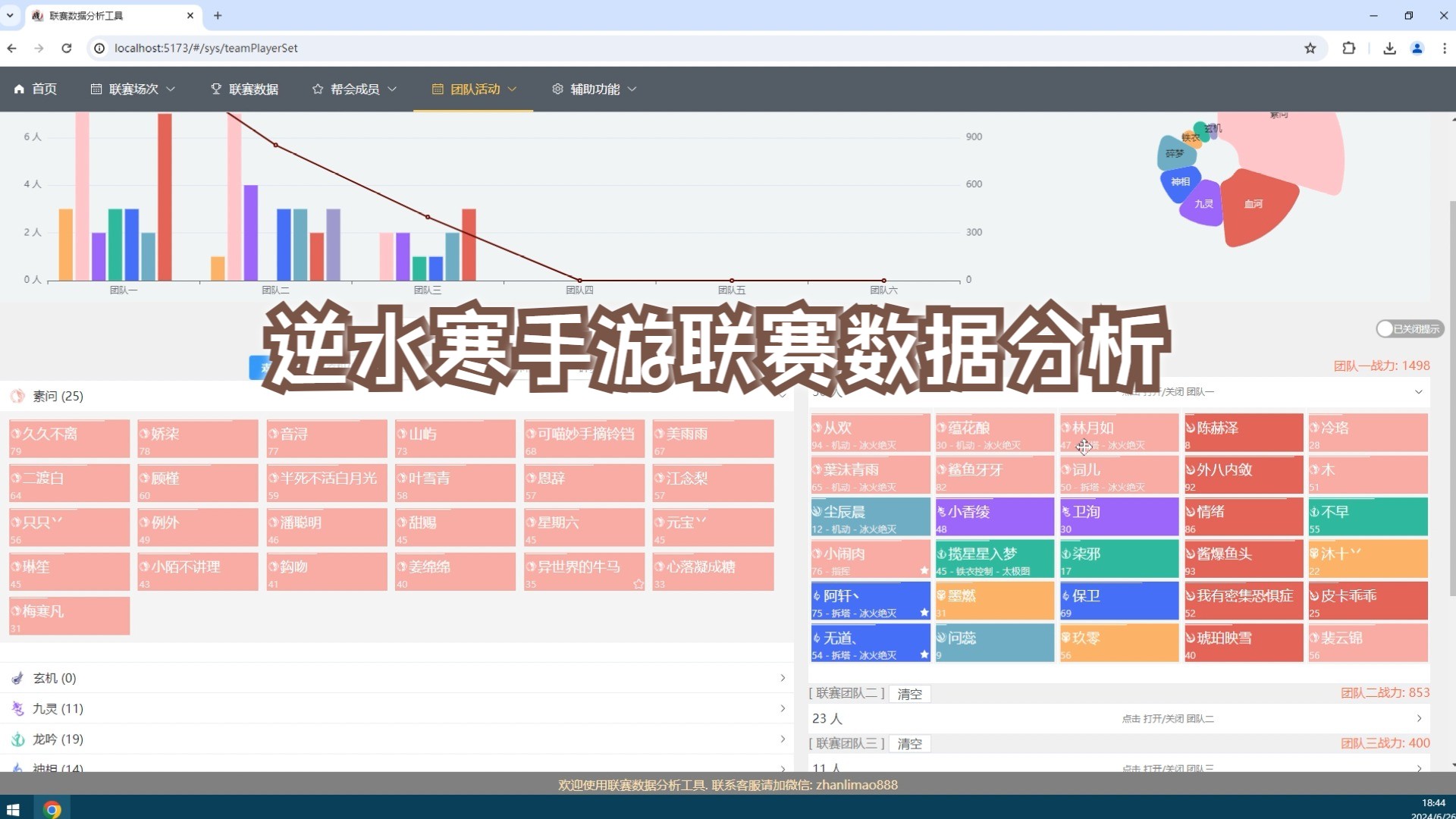1456x819 pixels.
Task: Click 清空 for 联赛团队三
Action: (910, 744)
